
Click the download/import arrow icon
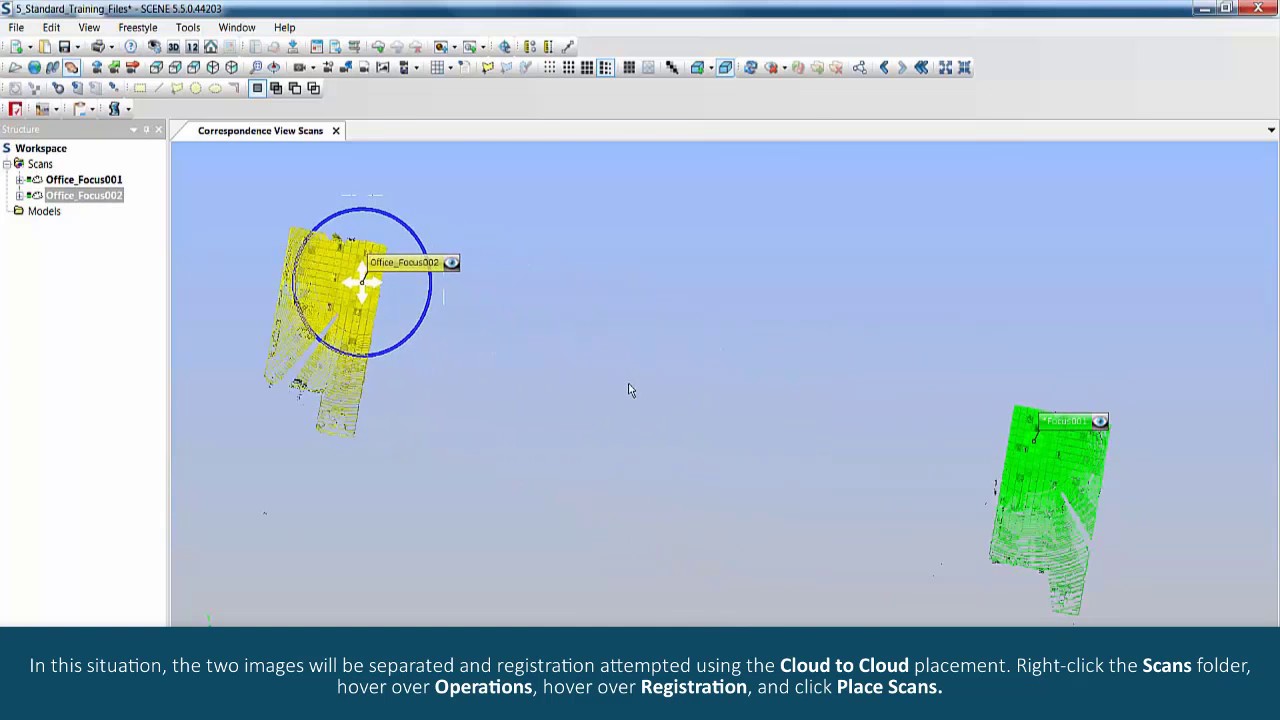[293, 47]
